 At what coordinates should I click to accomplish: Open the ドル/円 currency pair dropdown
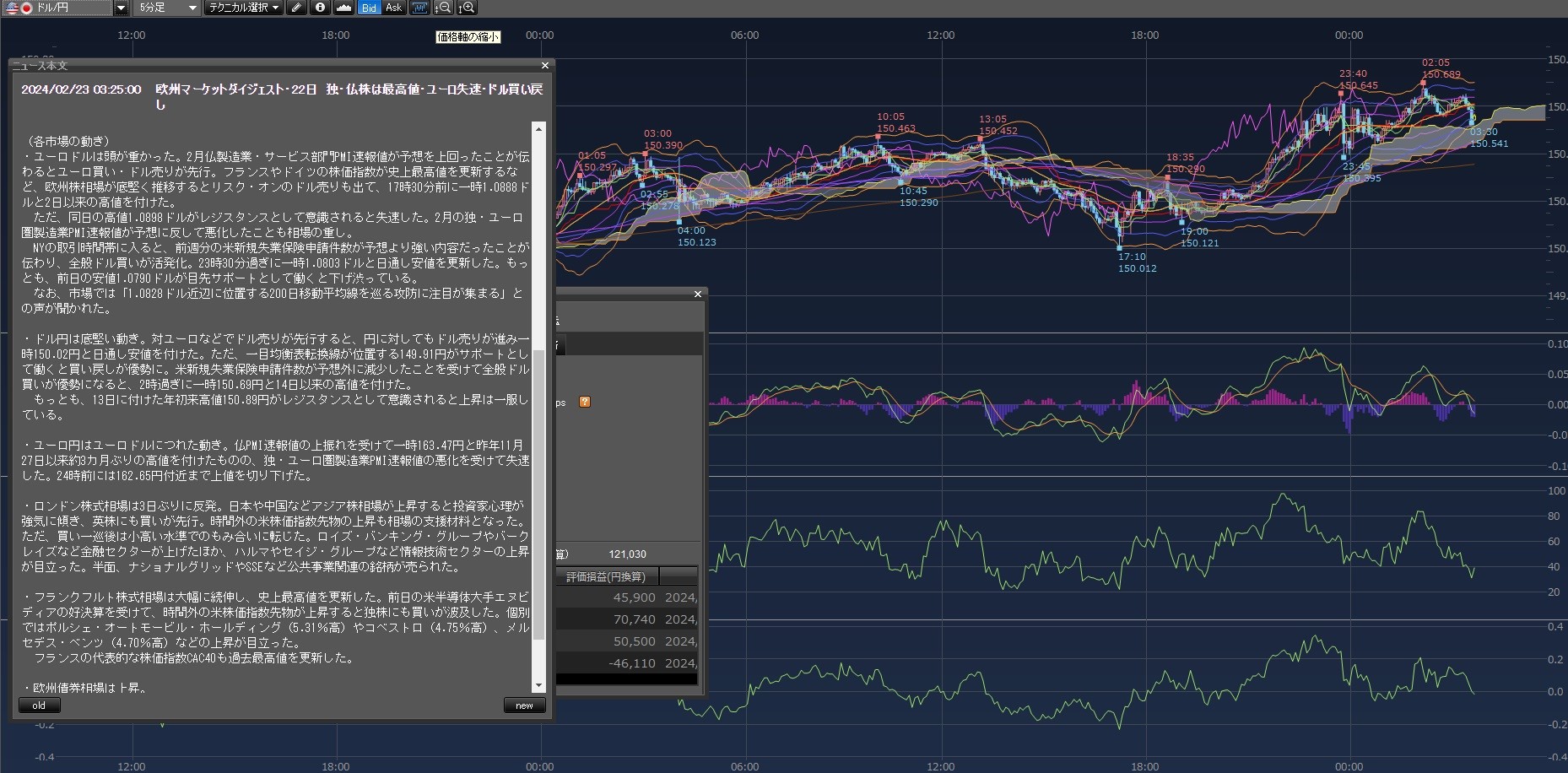coord(121,8)
